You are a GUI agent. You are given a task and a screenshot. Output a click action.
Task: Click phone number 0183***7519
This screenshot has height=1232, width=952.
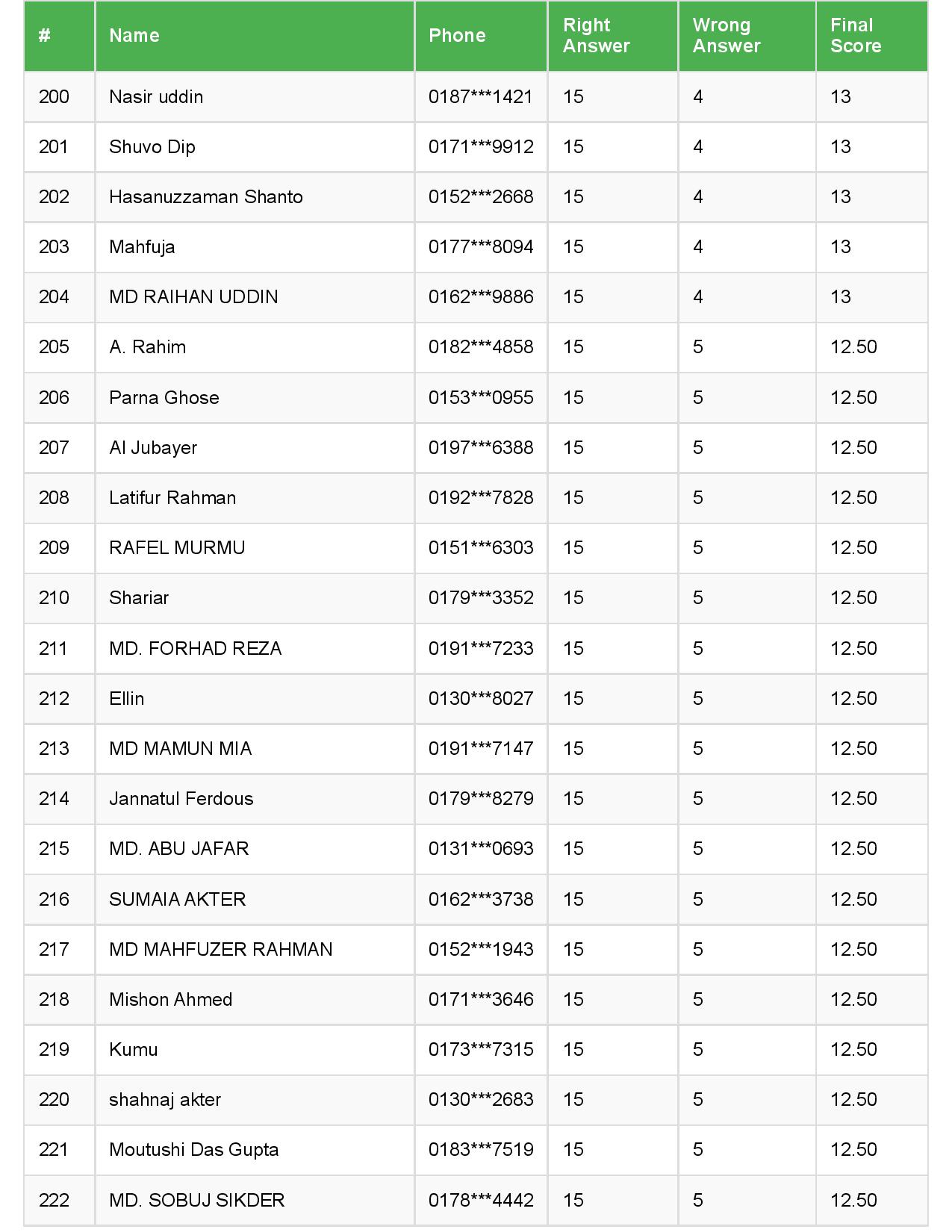click(x=481, y=1150)
